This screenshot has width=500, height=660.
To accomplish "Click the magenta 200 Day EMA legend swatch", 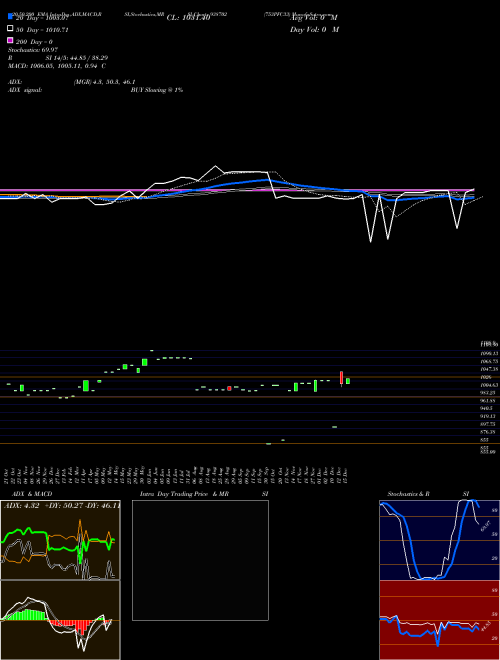I will pyautogui.click(x=11, y=40).
